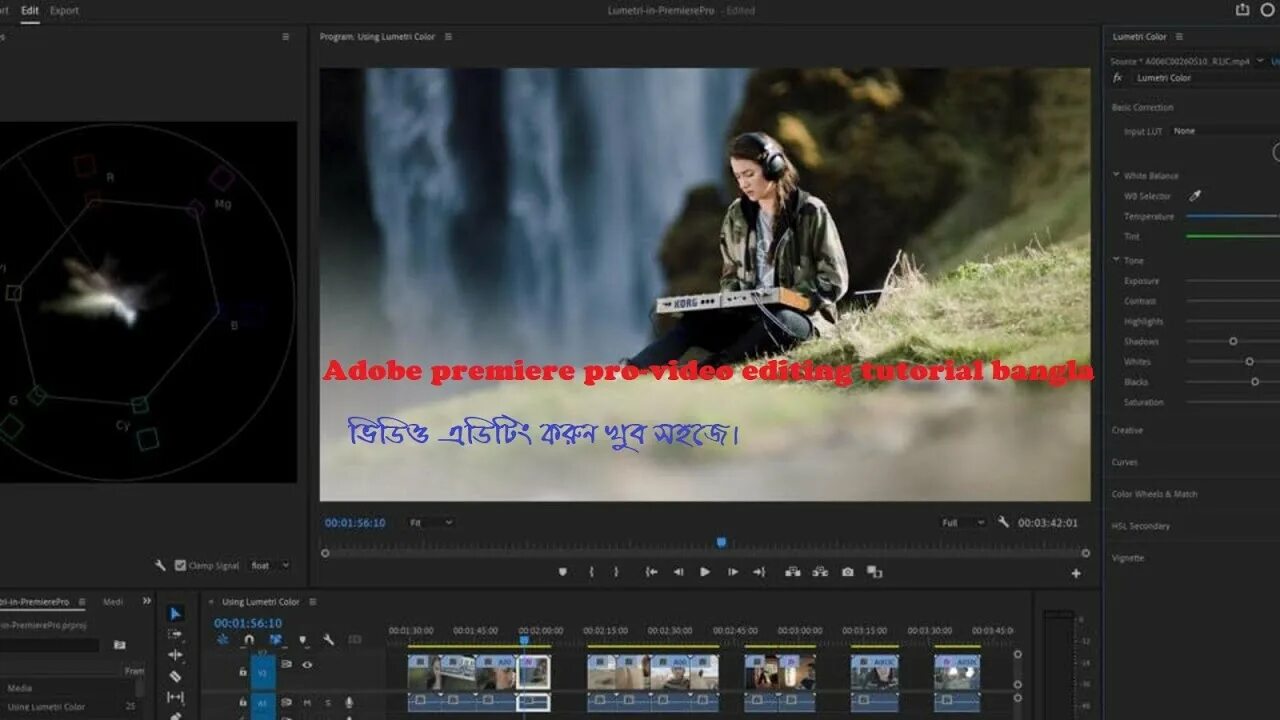The image size is (1280, 720).
Task: Toggle V1 track output eye
Action: (307, 664)
